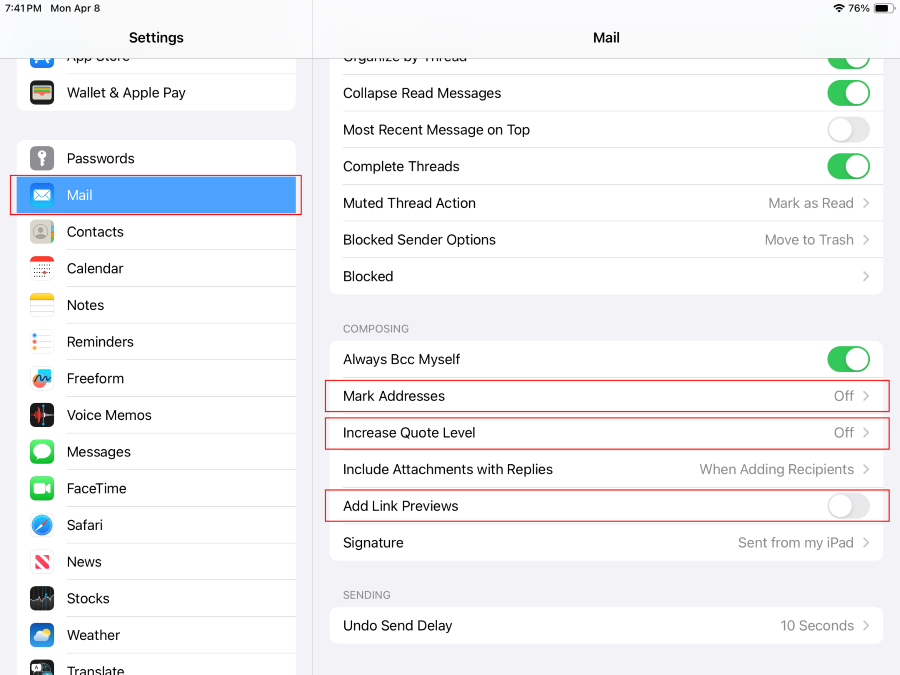Image resolution: width=900 pixels, height=675 pixels.
Task: Turn on Add Link Previews switch
Action: [x=848, y=506]
